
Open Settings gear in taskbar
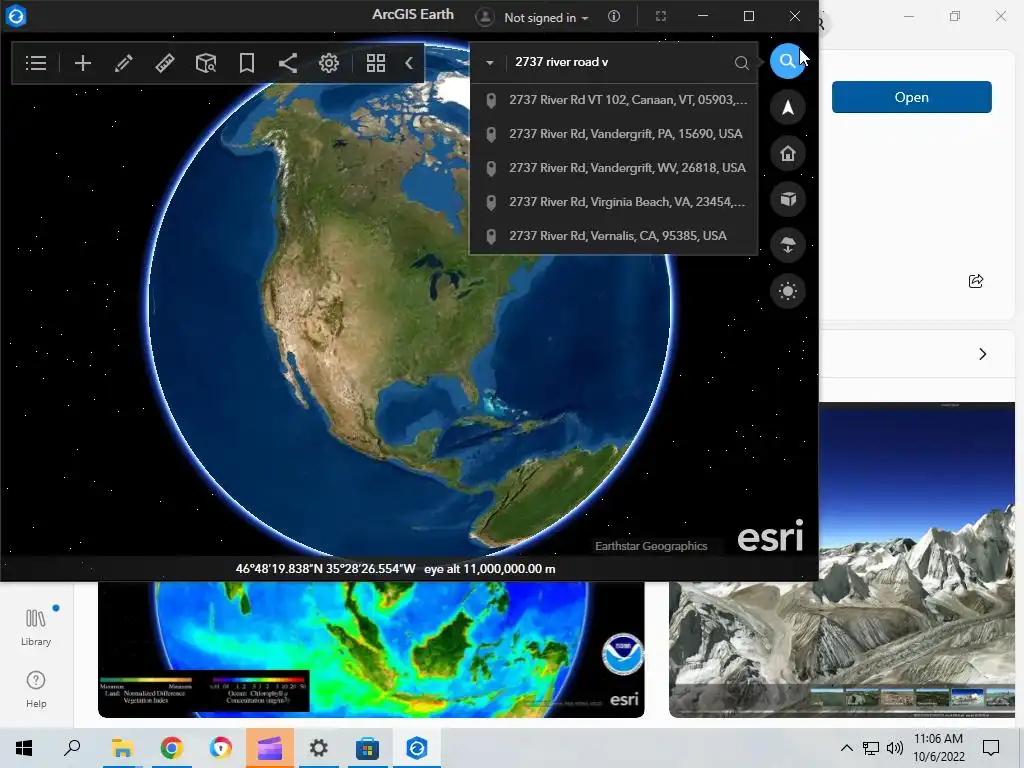(x=319, y=748)
